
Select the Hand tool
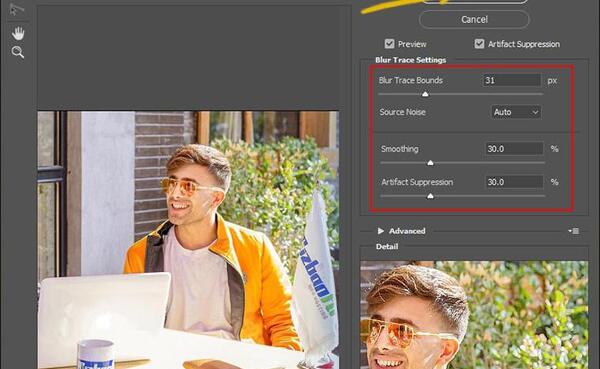click(x=18, y=34)
